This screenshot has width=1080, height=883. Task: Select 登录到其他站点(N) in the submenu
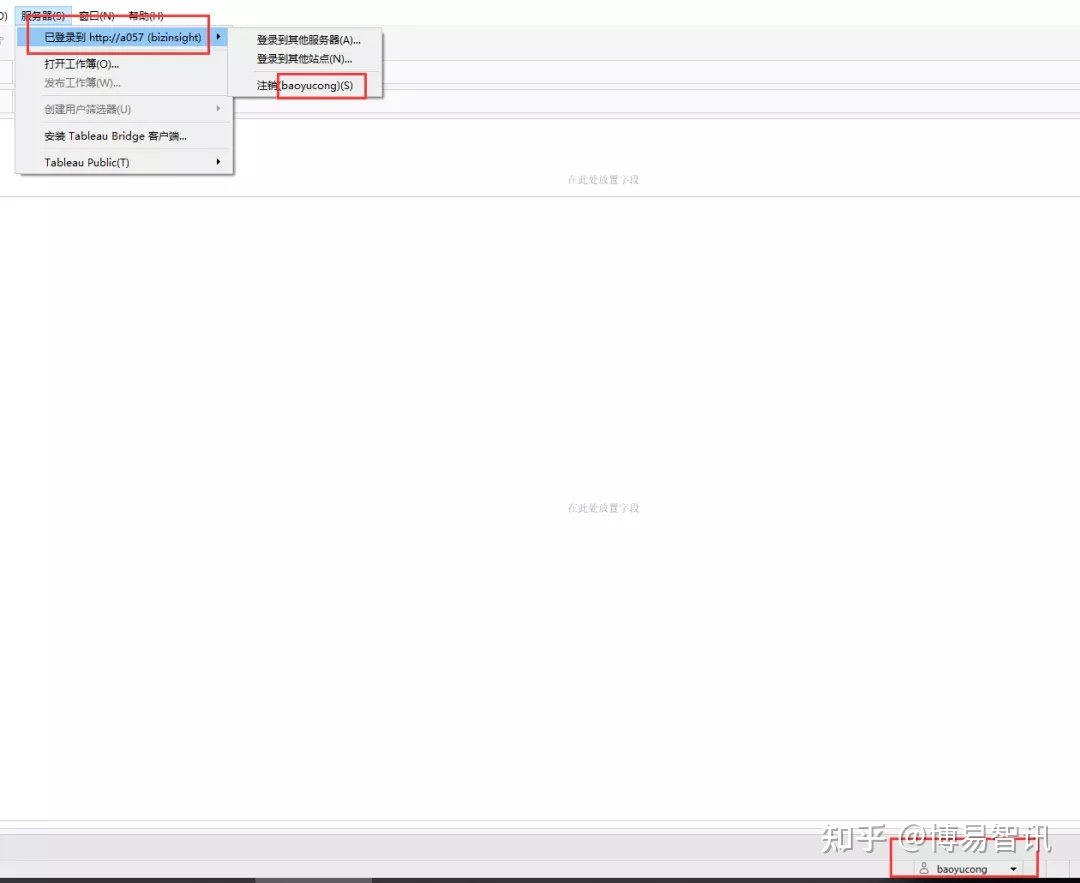pos(303,60)
